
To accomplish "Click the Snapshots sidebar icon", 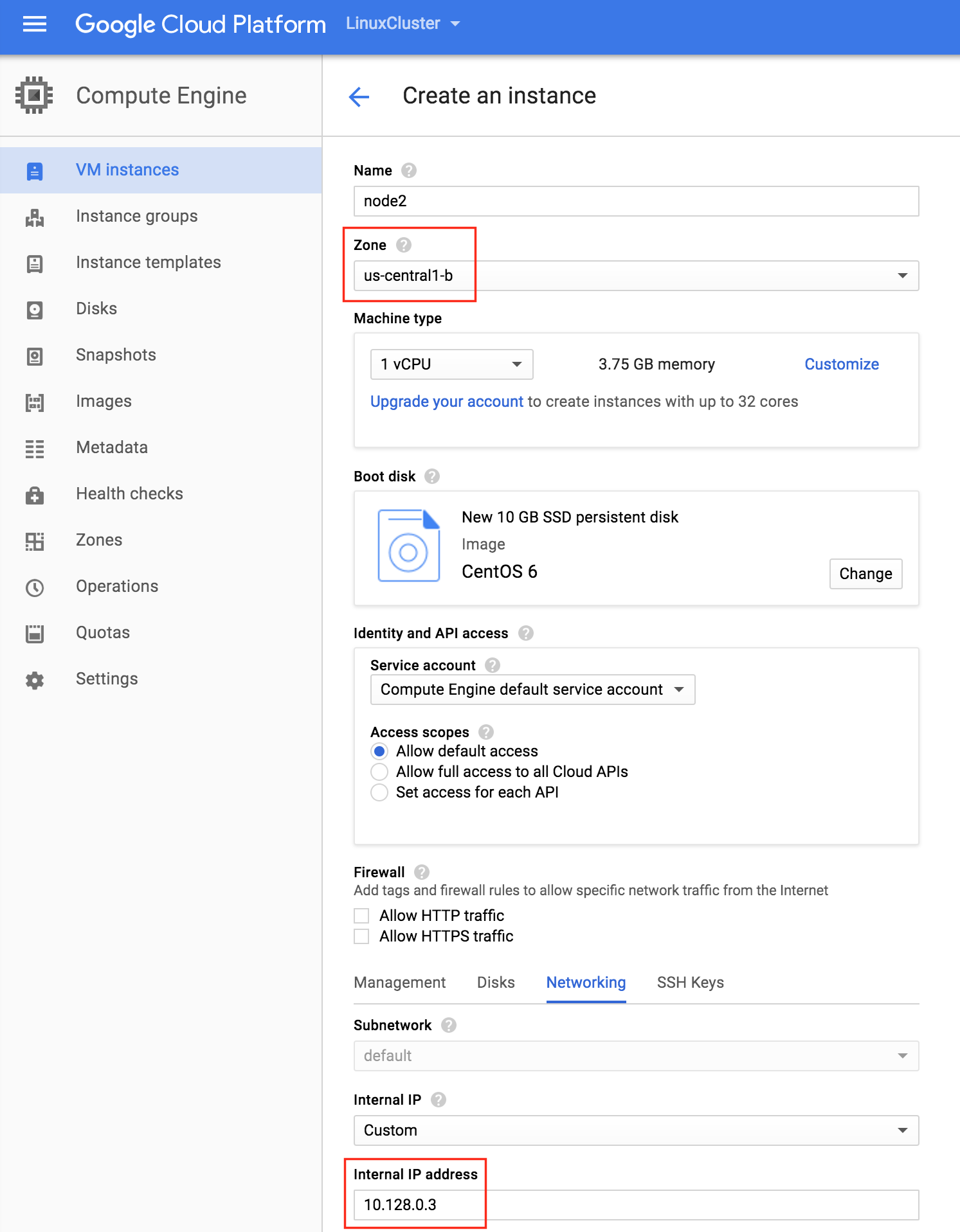I will 35,356.
